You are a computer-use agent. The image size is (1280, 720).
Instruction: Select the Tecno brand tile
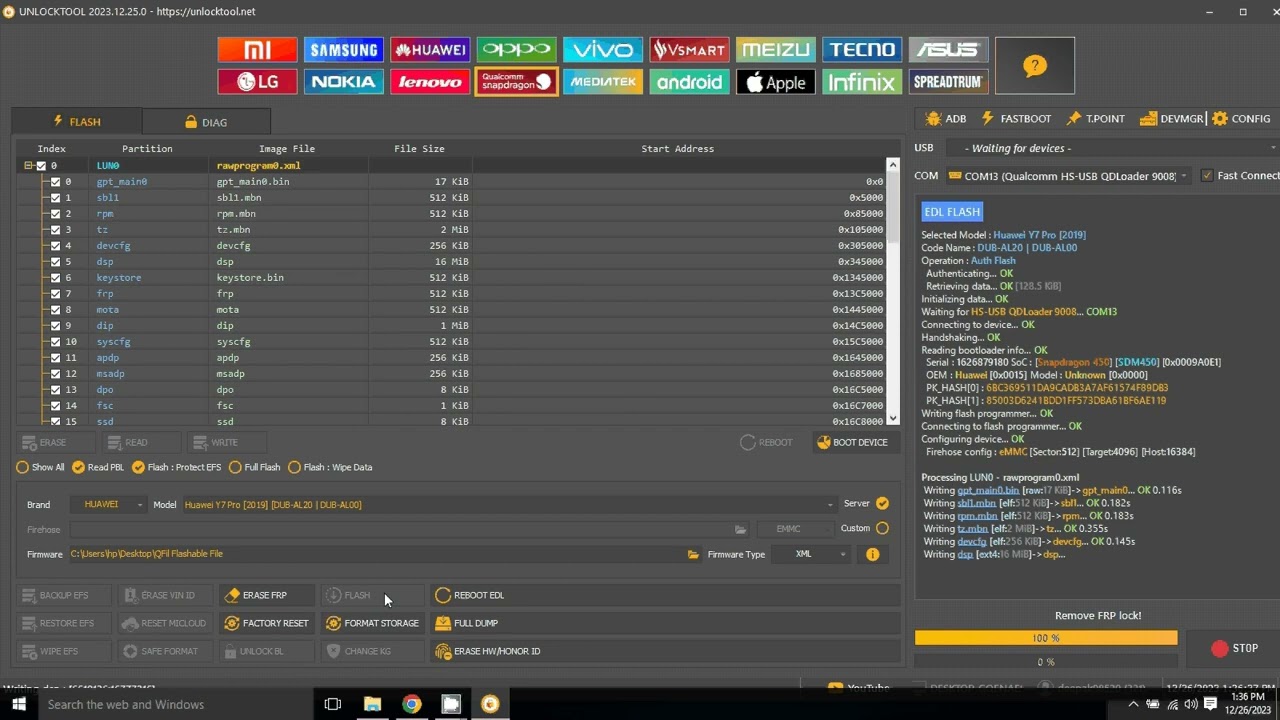coord(862,50)
